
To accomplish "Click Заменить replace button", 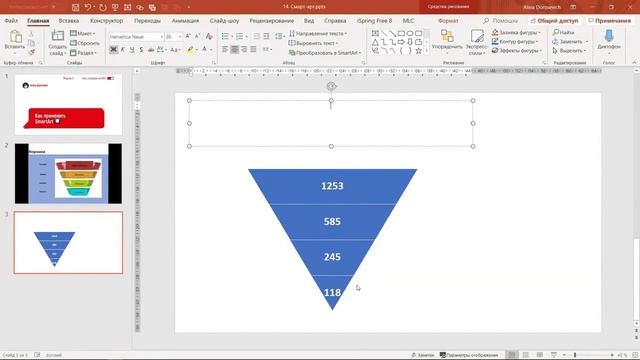I will 570,41.
